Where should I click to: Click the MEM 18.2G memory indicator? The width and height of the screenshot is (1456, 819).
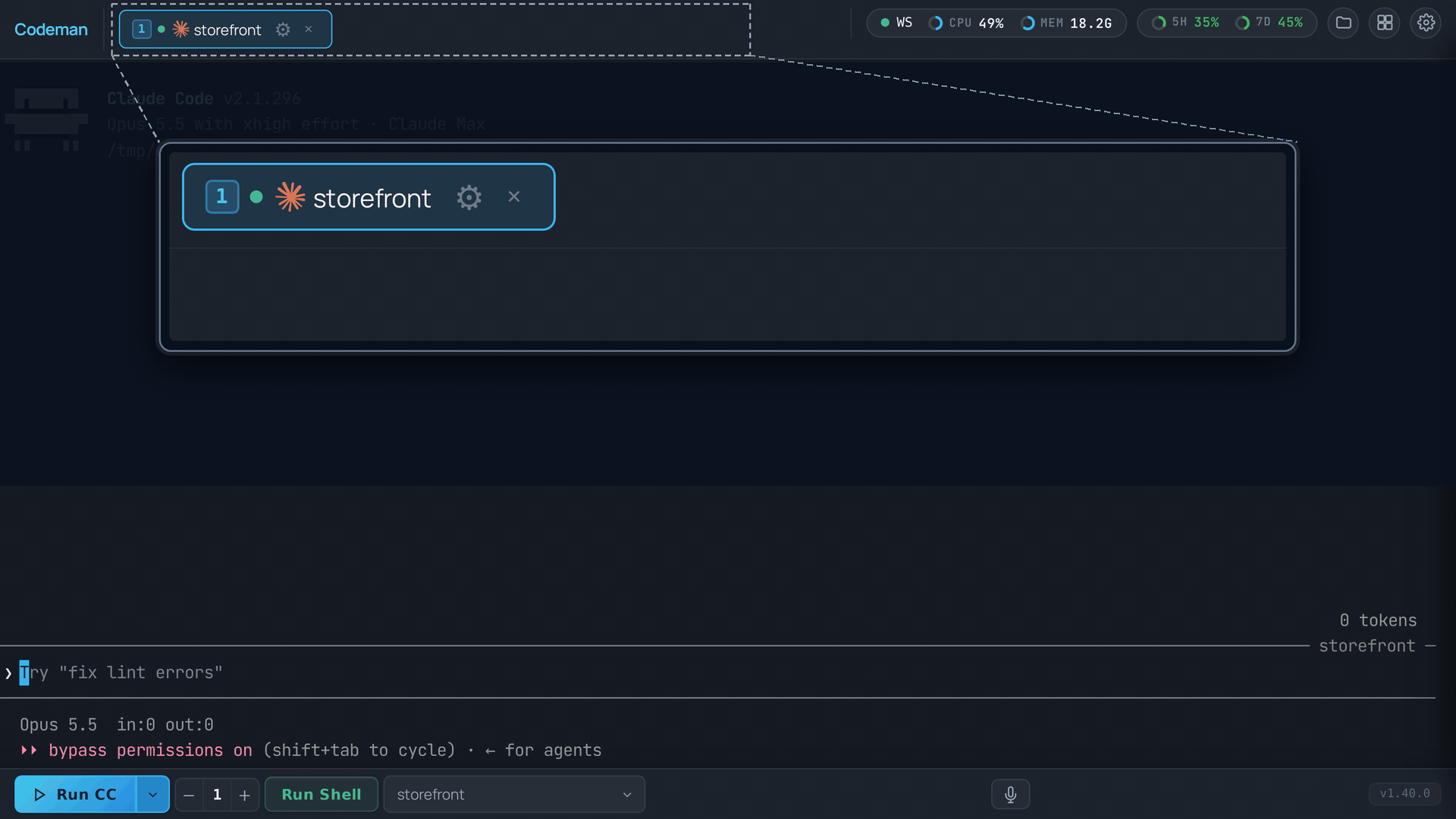[x=1066, y=23]
